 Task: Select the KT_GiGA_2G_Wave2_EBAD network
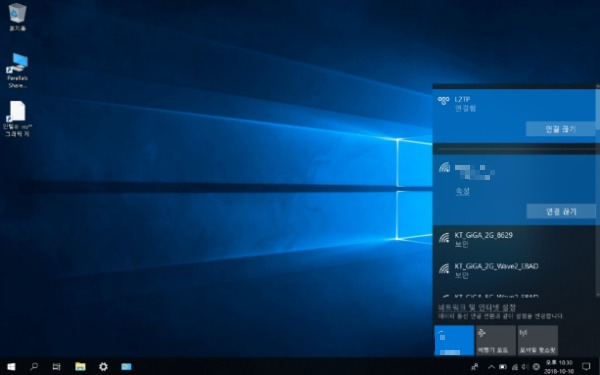click(x=514, y=270)
